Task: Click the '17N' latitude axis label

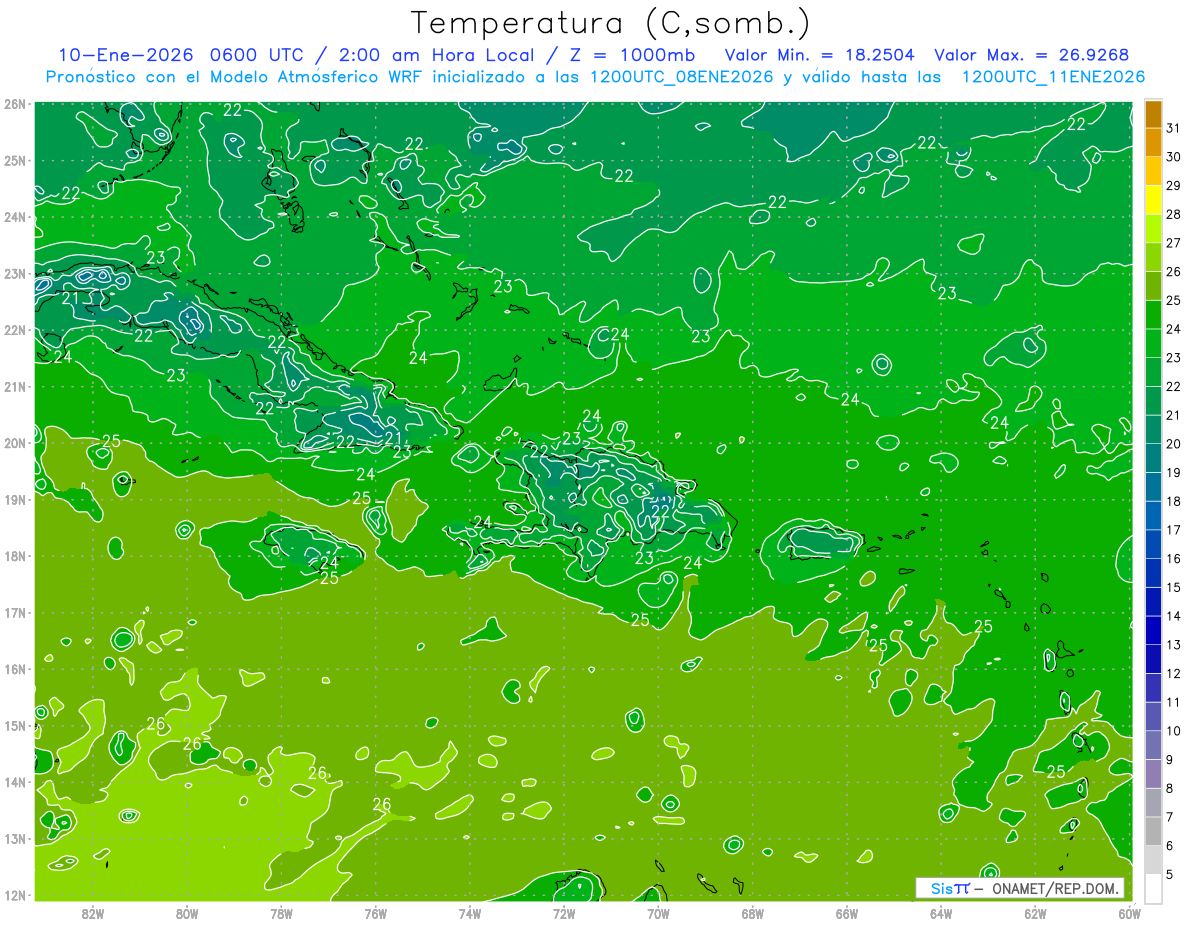Action: [15, 612]
